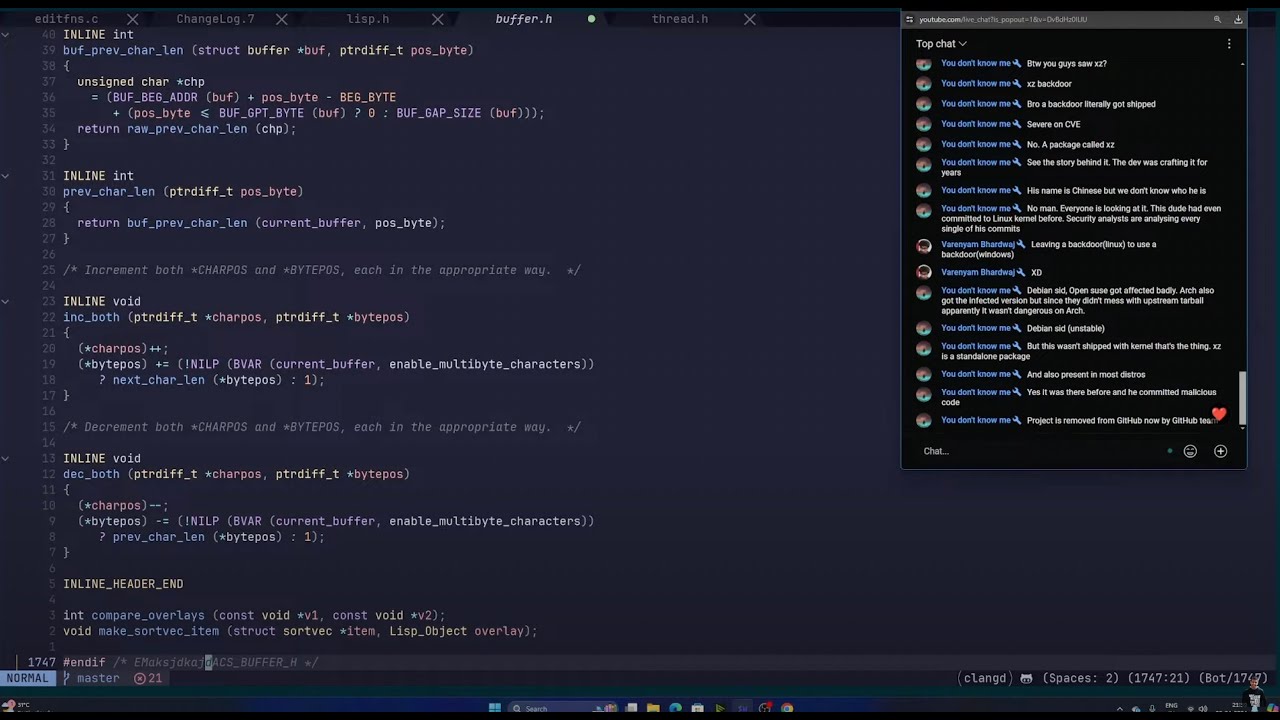Collapse fold marker at buf_prev_char_len function
The width and height of the screenshot is (1280, 720).
tap(6, 34)
